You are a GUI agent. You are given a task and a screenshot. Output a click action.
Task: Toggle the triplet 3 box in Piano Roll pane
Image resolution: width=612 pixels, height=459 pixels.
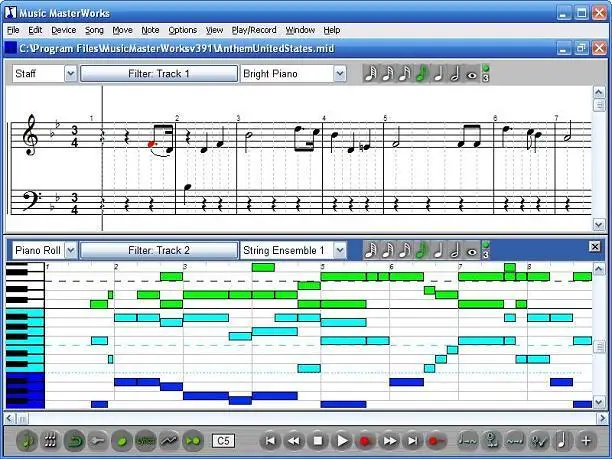(x=486, y=255)
